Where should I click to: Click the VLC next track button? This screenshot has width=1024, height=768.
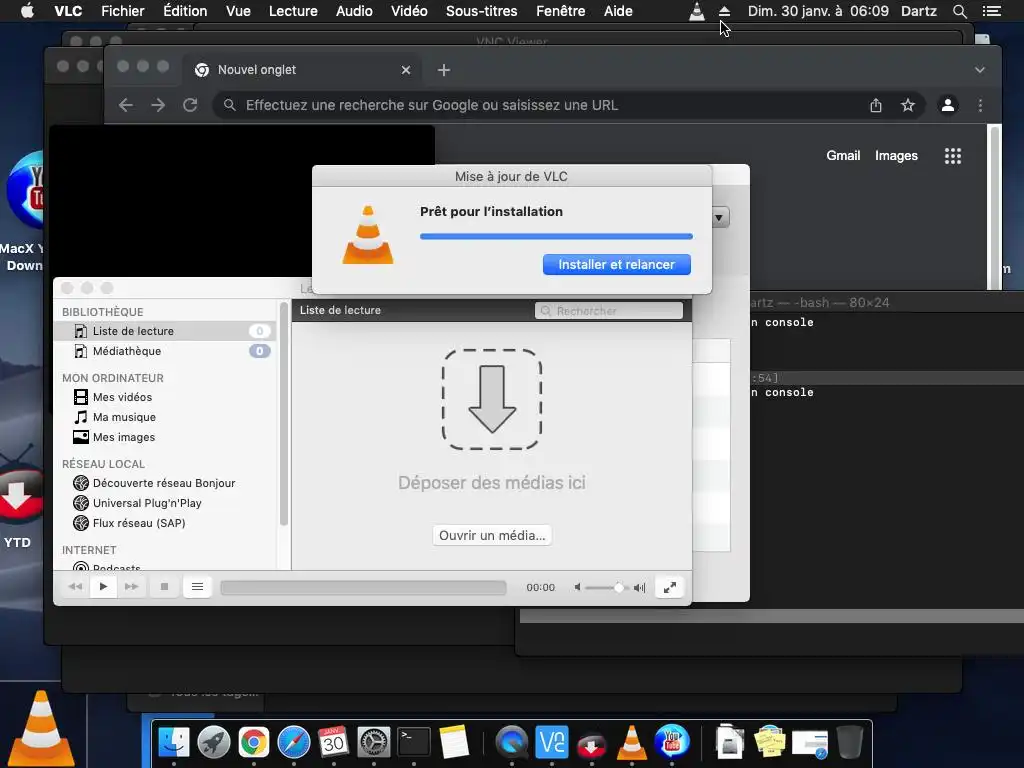tap(131, 586)
